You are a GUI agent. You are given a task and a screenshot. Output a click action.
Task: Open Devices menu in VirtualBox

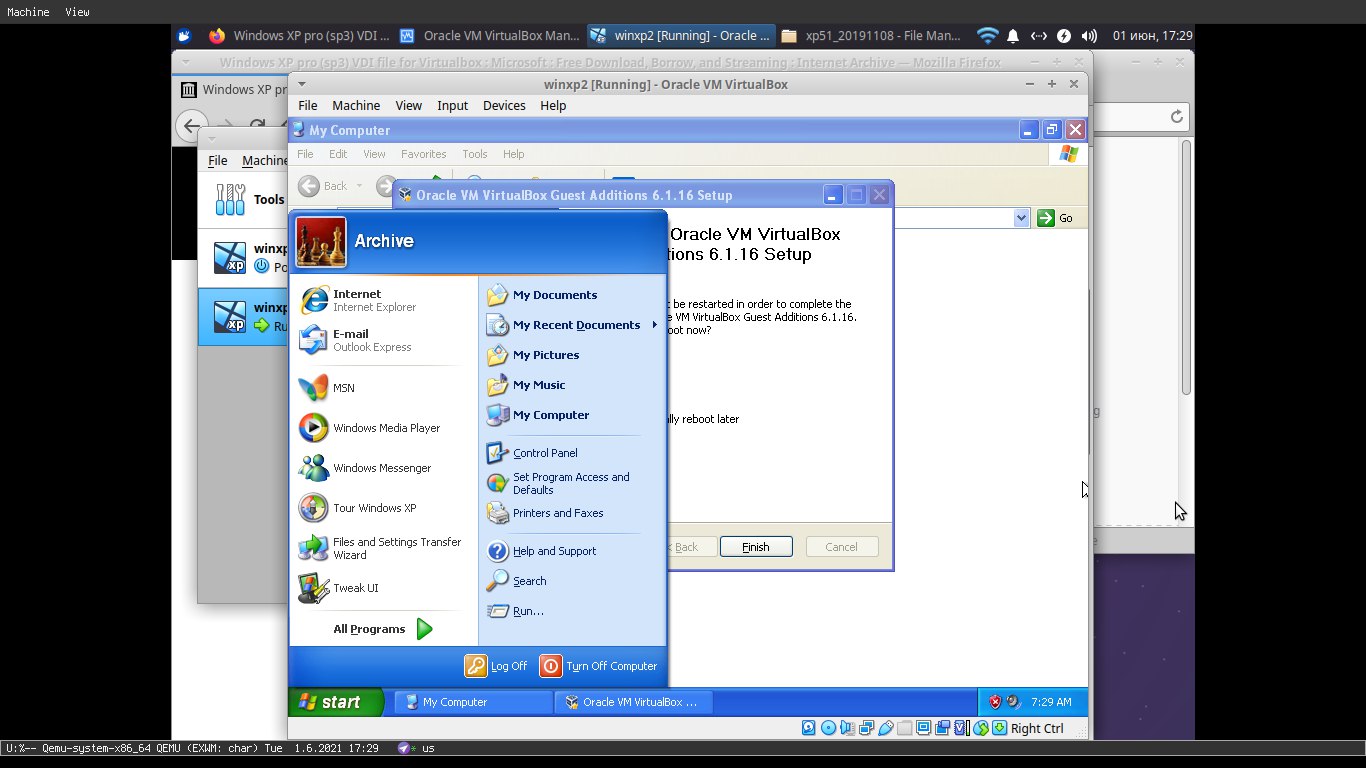504,105
